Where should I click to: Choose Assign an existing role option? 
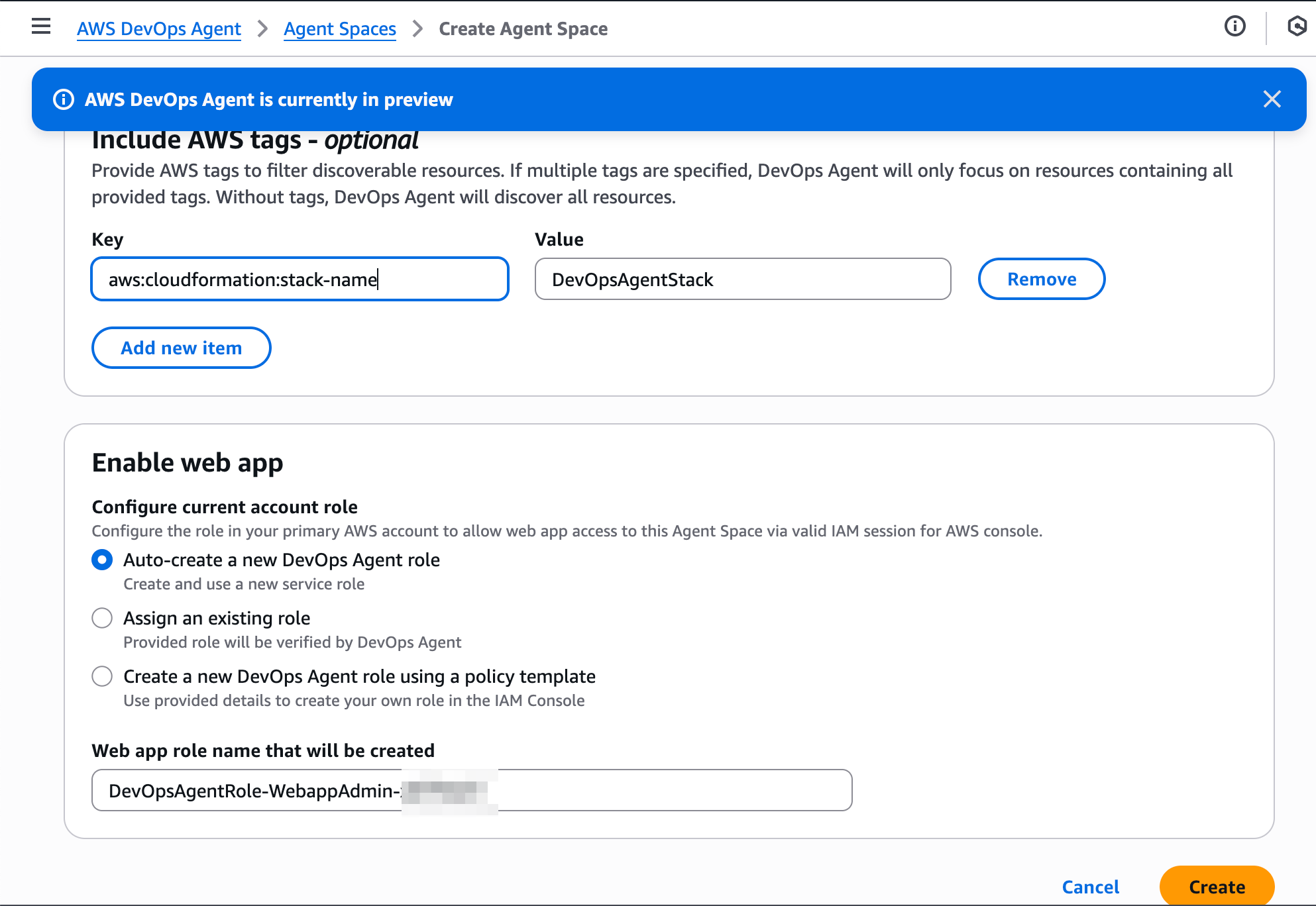tap(102, 619)
